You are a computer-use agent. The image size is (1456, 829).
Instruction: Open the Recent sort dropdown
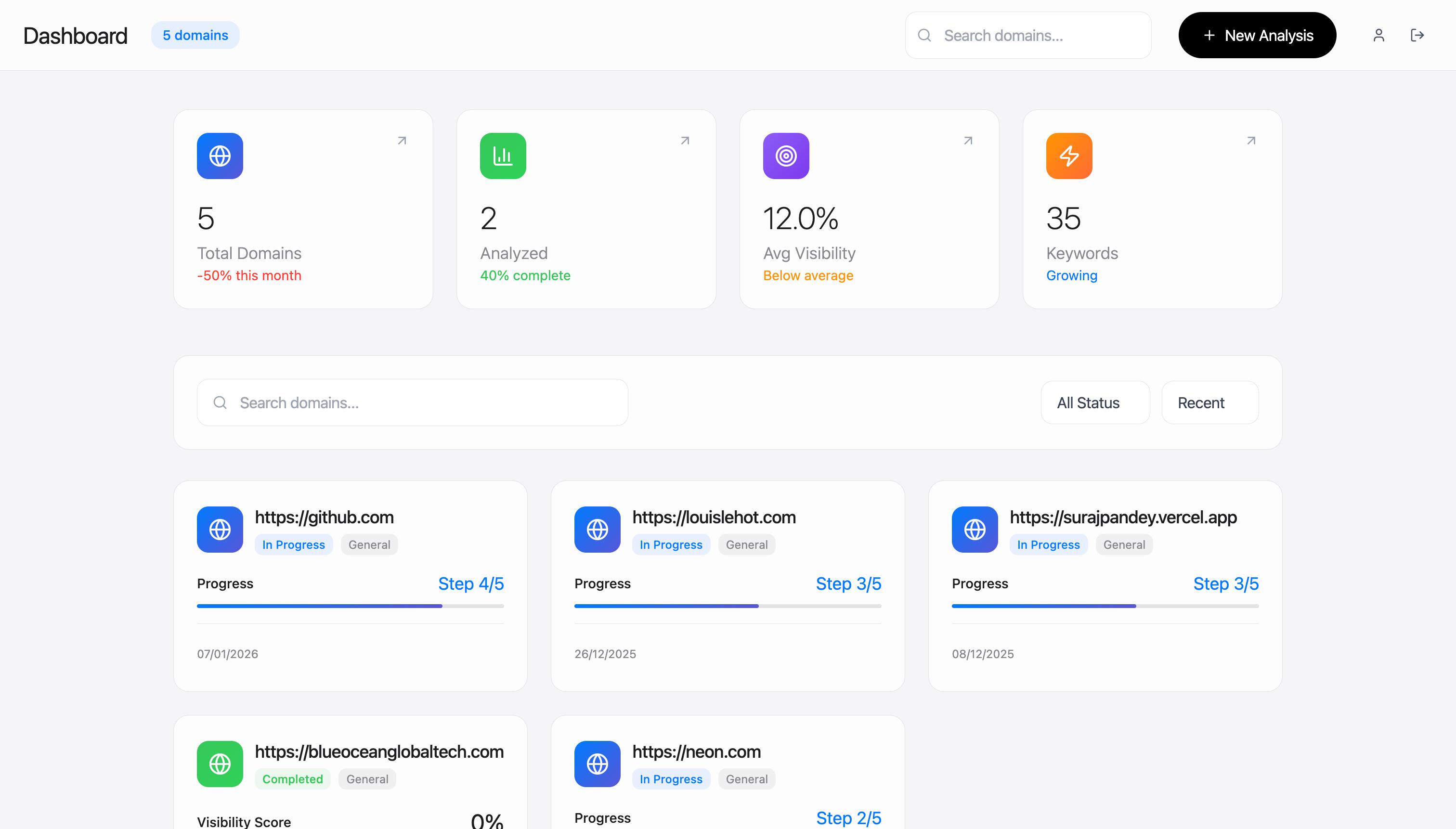pyautogui.click(x=1209, y=402)
